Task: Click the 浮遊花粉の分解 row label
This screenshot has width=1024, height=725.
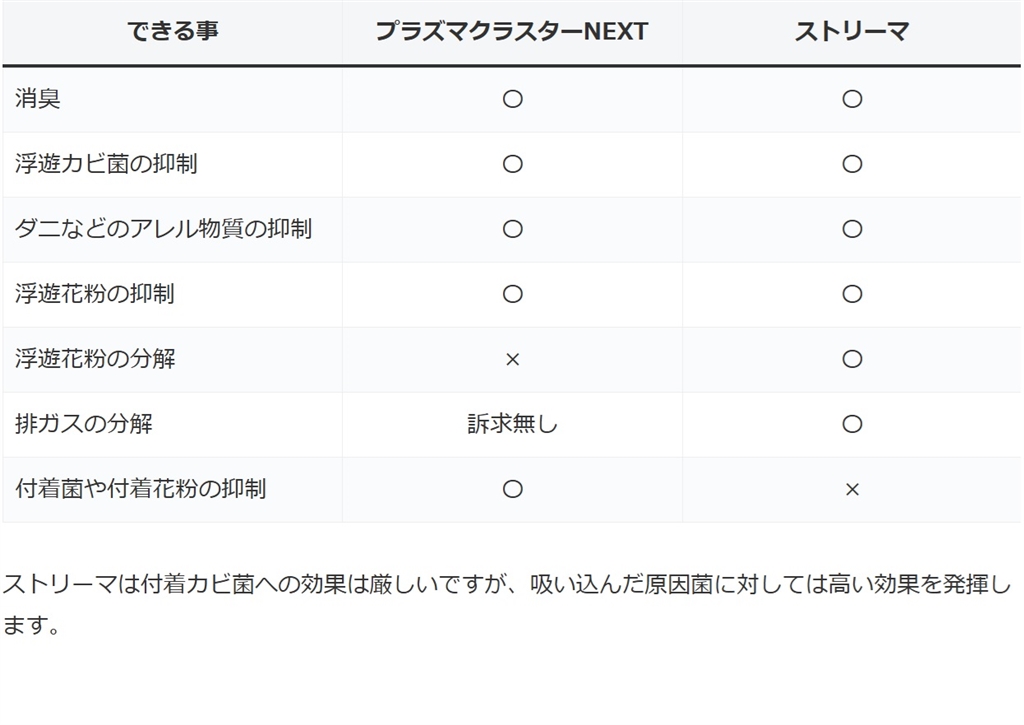Action: click(x=95, y=359)
